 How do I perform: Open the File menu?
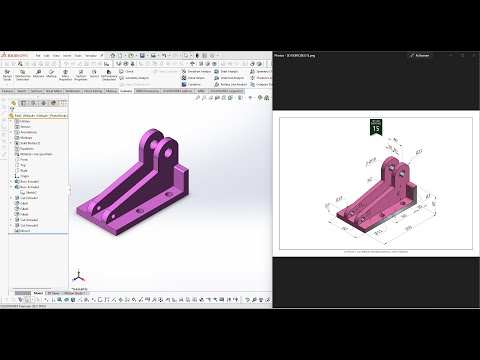tap(38, 56)
